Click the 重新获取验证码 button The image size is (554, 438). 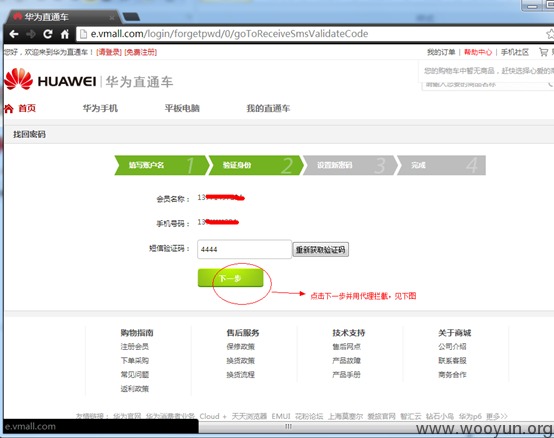pyautogui.click(x=320, y=250)
